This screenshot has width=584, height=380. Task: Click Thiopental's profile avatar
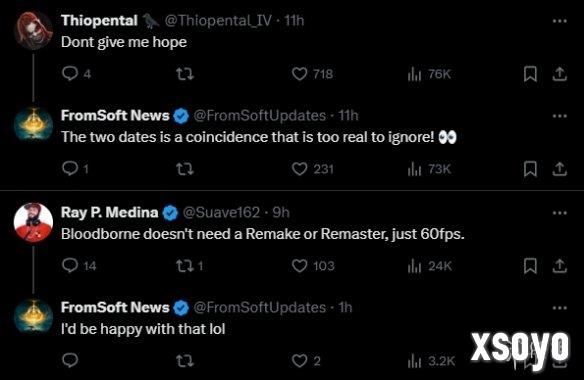(33, 31)
